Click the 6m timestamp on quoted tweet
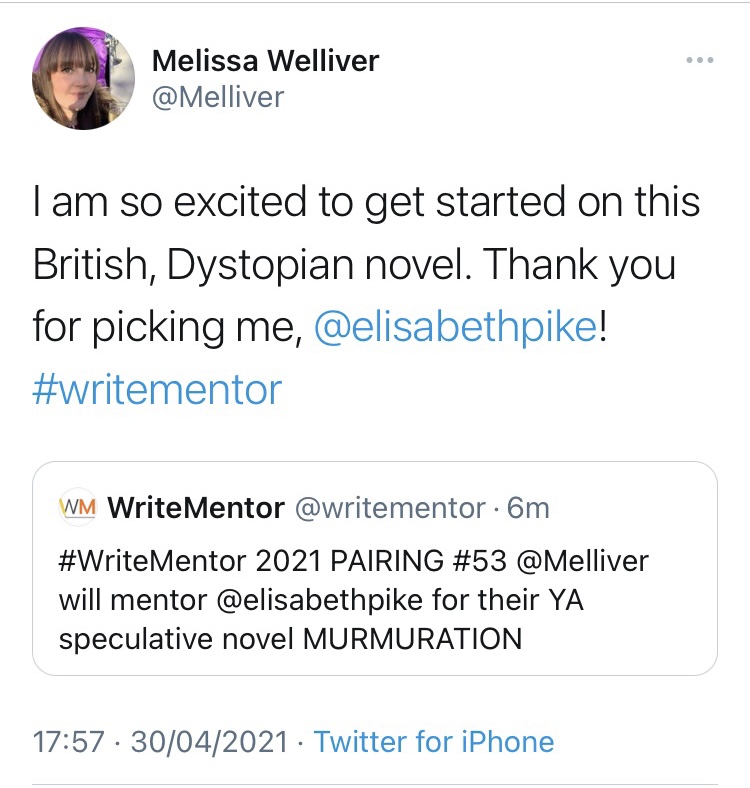 click(x=529, y=508)
